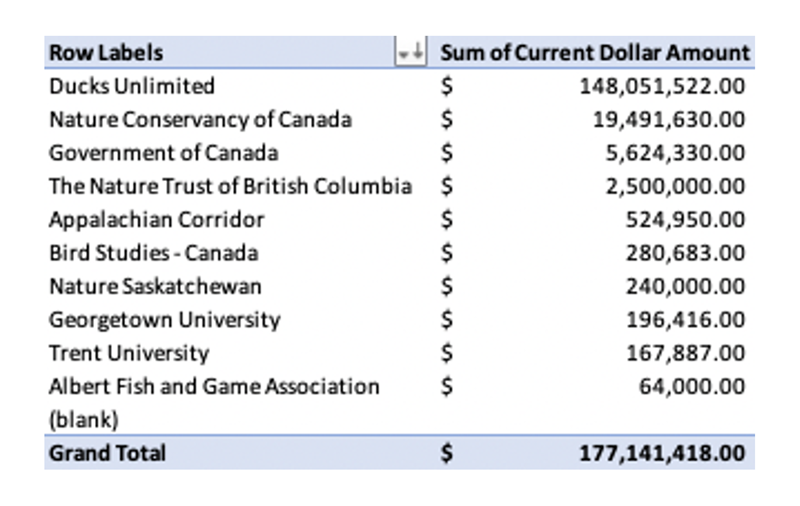
Task: Open the Row Labels filter dropdown
Action: pyautogui.click(x=411, y=52)
